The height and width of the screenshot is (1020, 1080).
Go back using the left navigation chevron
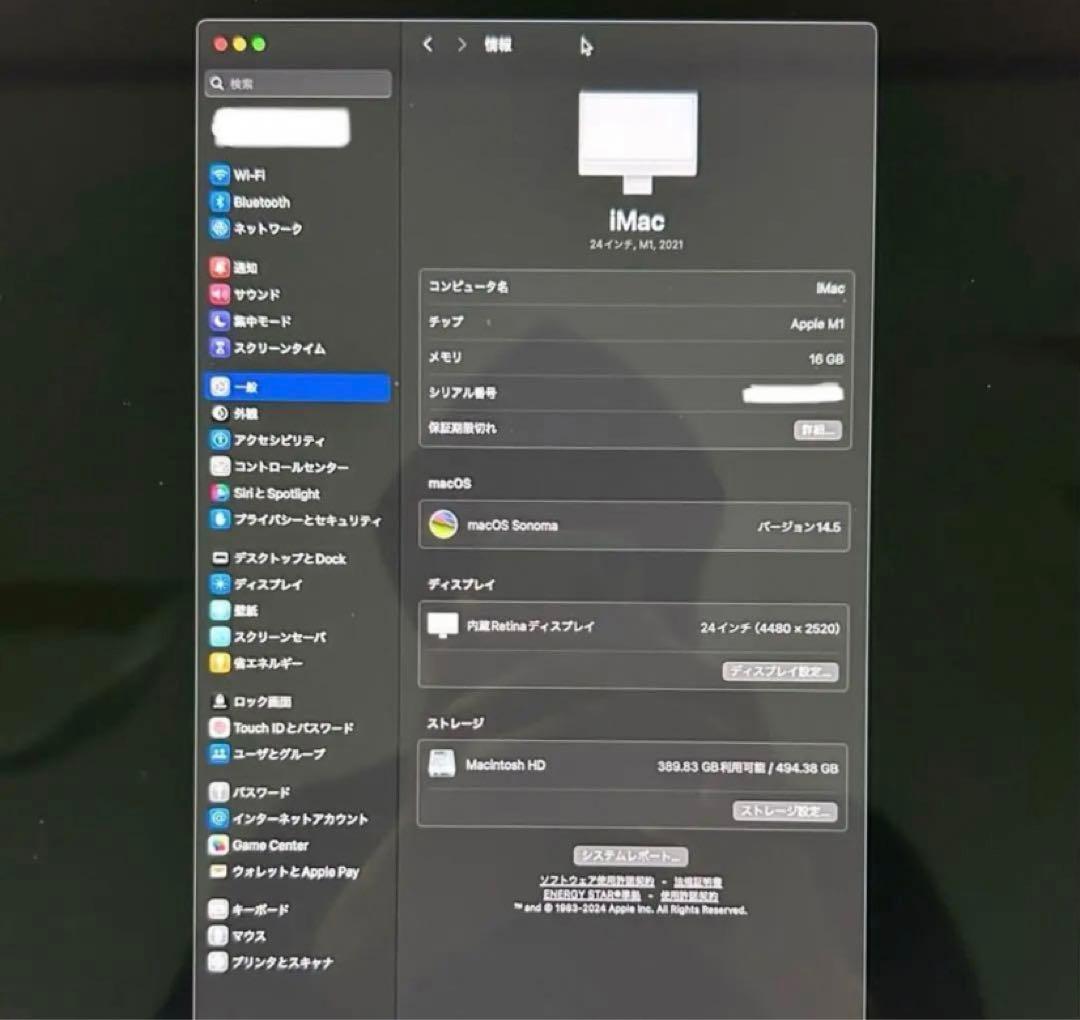[428, 45]
